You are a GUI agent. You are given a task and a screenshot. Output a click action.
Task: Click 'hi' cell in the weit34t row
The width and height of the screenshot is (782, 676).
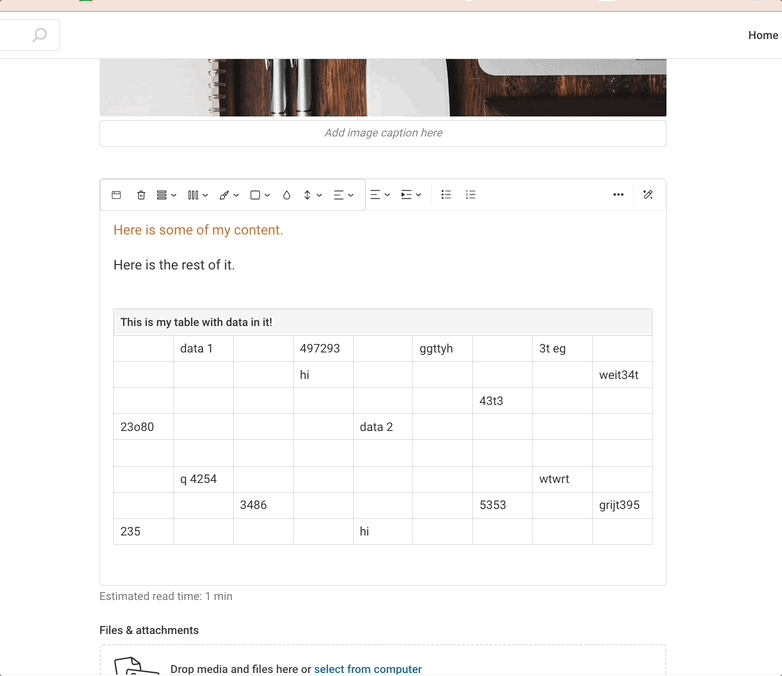click(323, 375)
